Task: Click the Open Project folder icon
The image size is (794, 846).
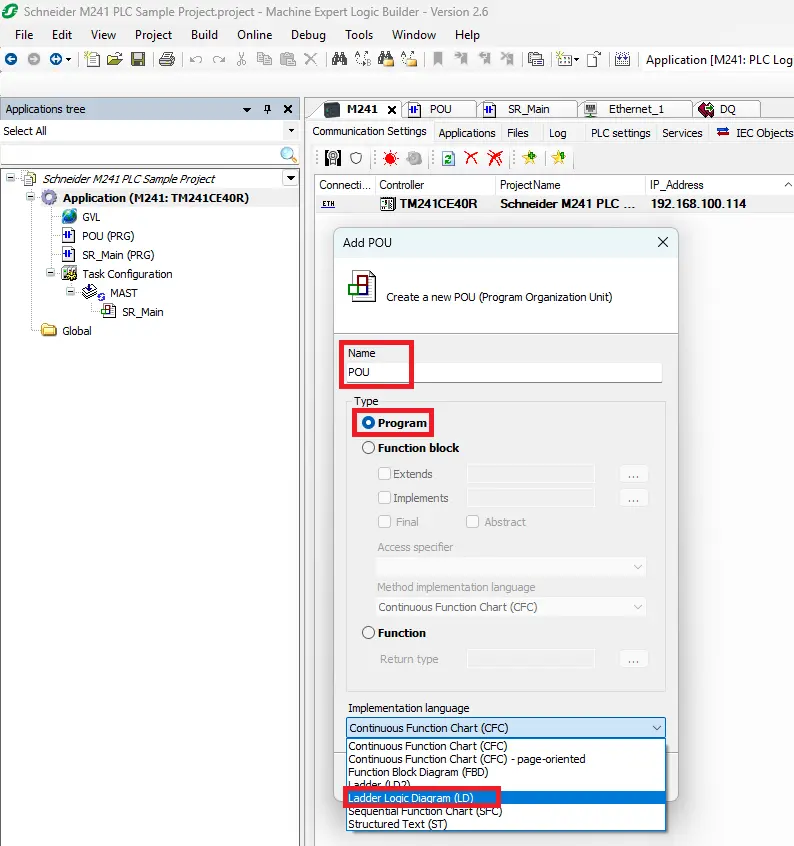Action: [x=114, y=59]
